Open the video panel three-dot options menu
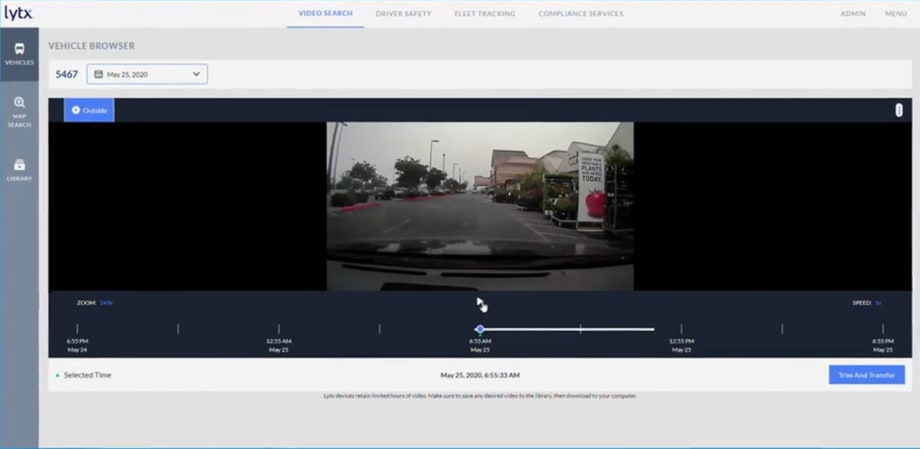920x449 pixels. click(x=899, y=110)
